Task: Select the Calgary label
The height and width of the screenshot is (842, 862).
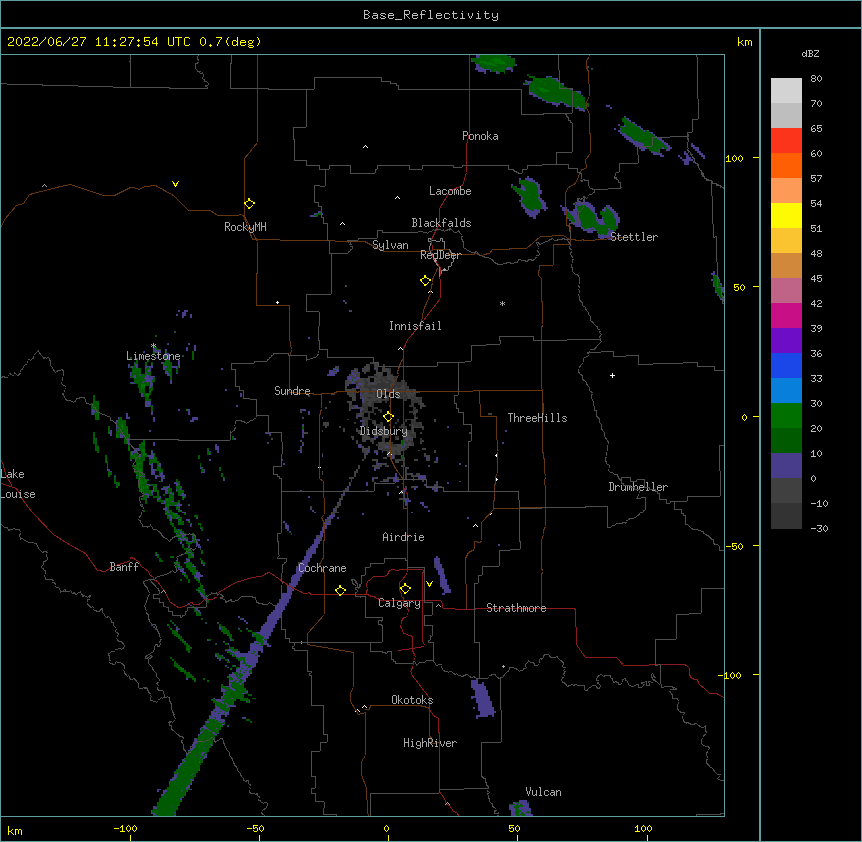Action: coord(399,603)
